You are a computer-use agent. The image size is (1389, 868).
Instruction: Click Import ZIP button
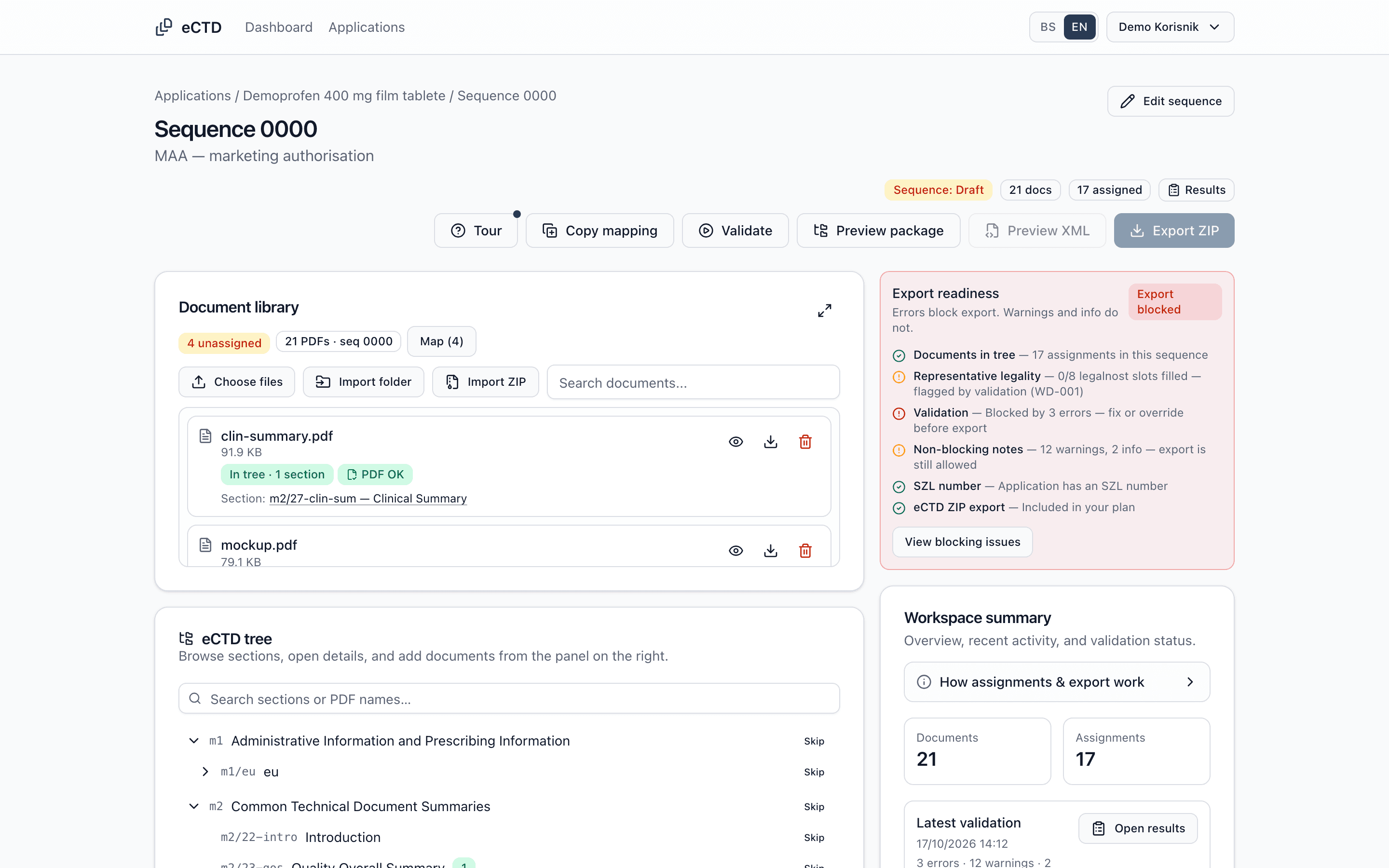tap(485, 382)
